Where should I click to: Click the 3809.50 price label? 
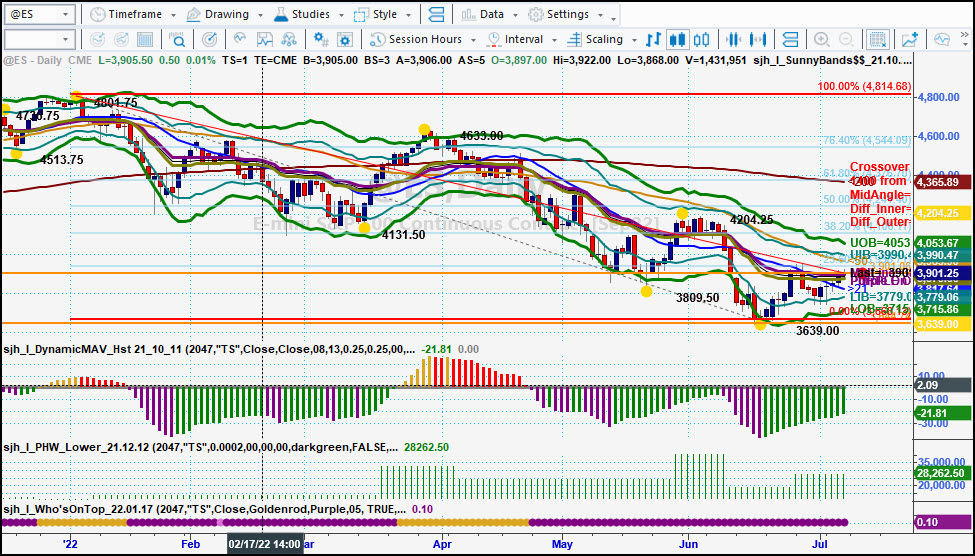[x=698, y=298]
